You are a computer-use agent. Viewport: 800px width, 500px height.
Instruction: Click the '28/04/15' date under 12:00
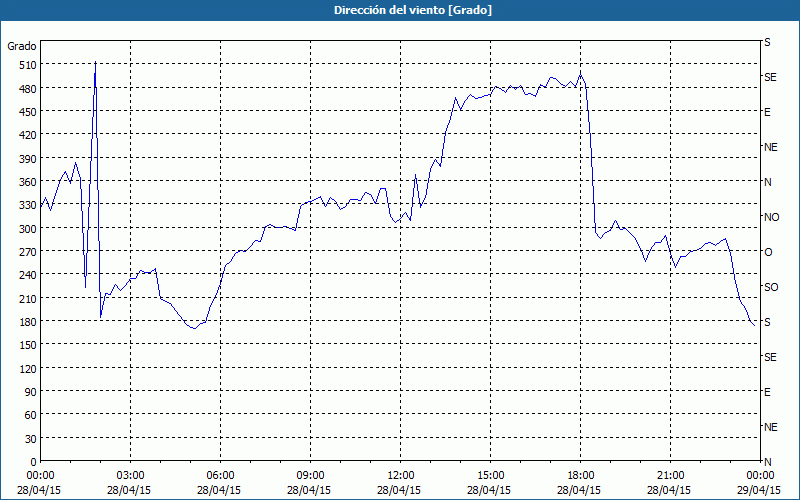coord(399,490)
